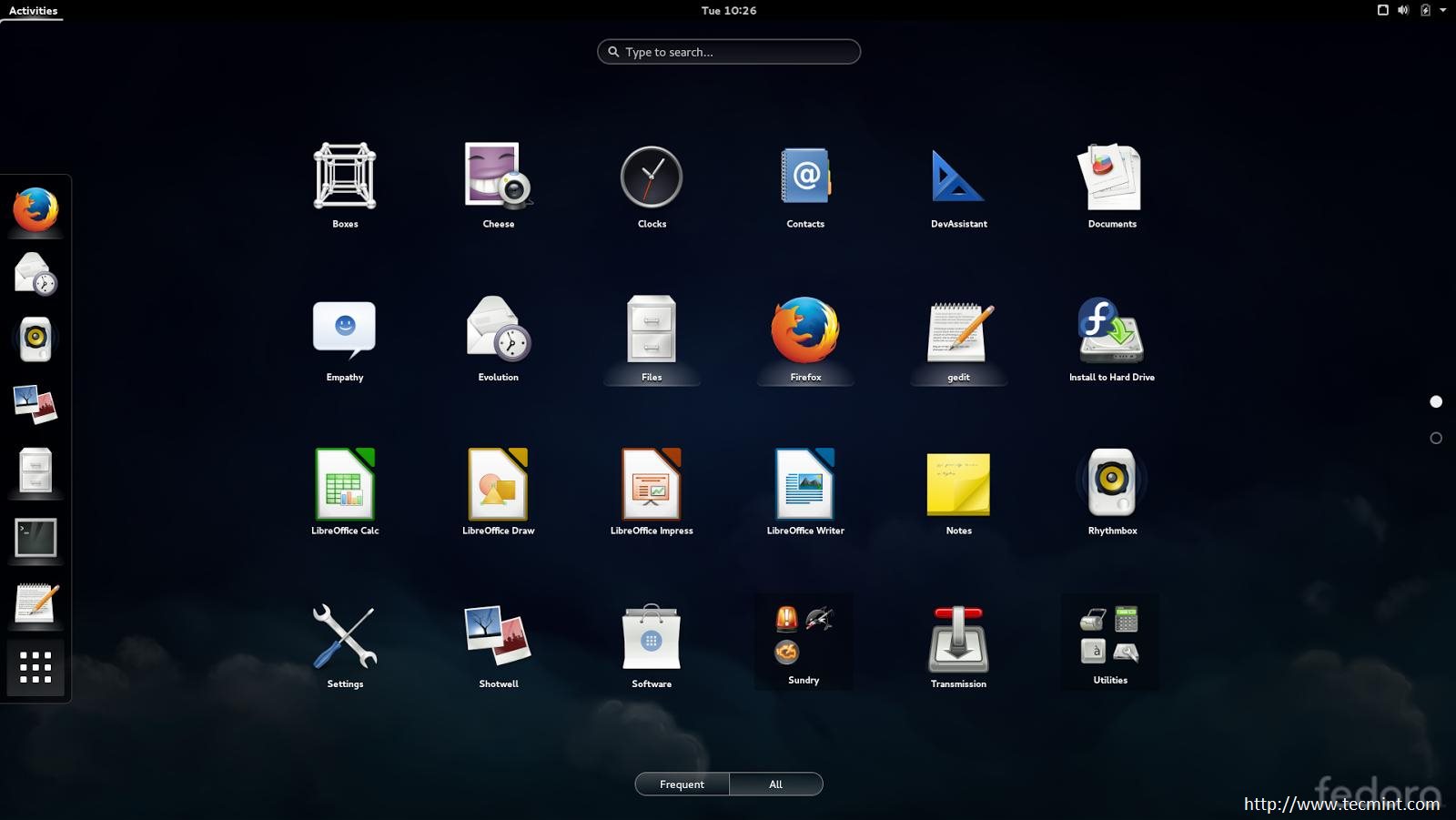The width and height of the screenshot is (1456, 820).
Task: Expand the Utilities app folder
Action: 1110,642
